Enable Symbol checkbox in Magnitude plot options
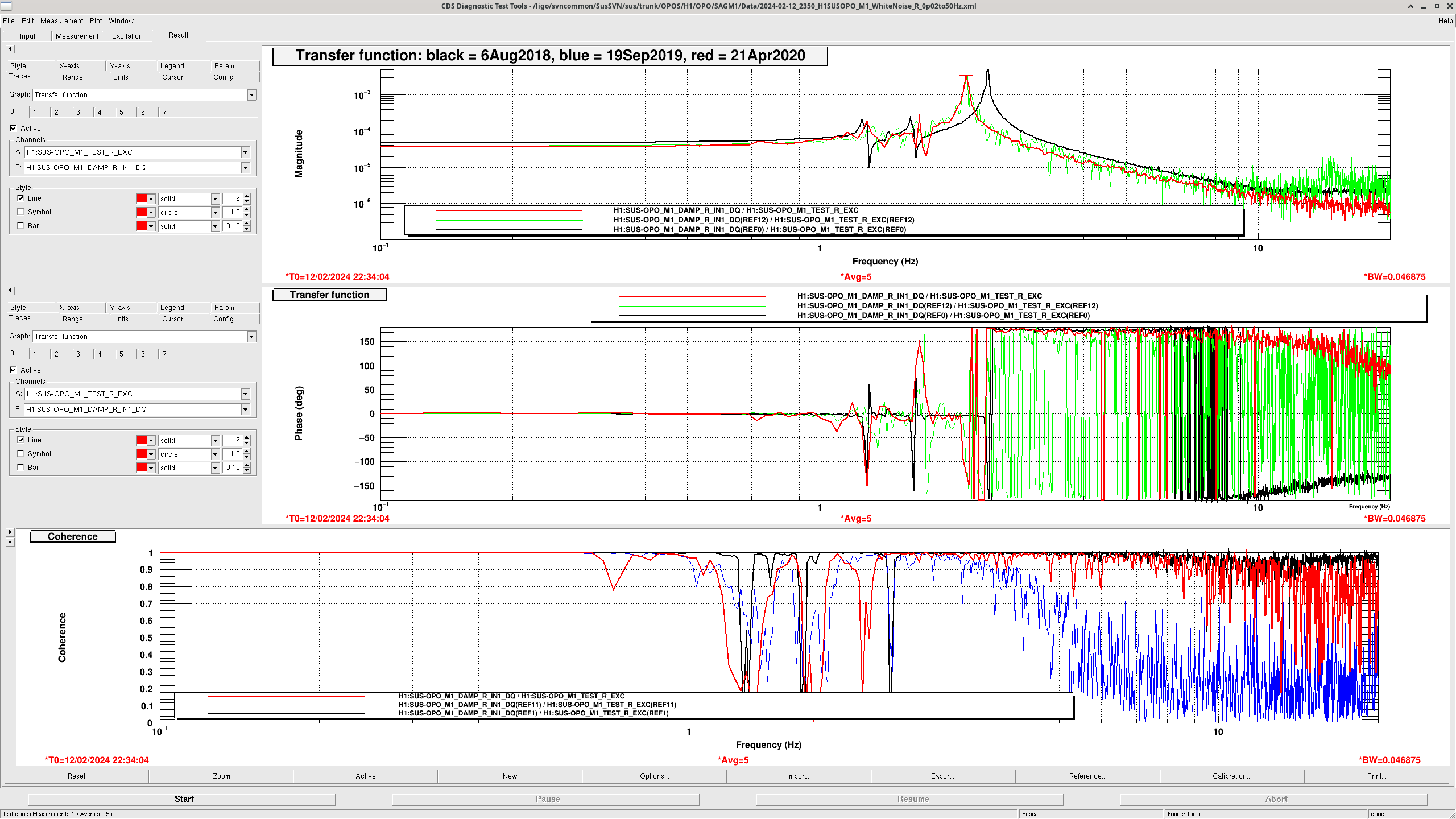The height and width of the screenshot is (819, 1456). coord(21,212)
